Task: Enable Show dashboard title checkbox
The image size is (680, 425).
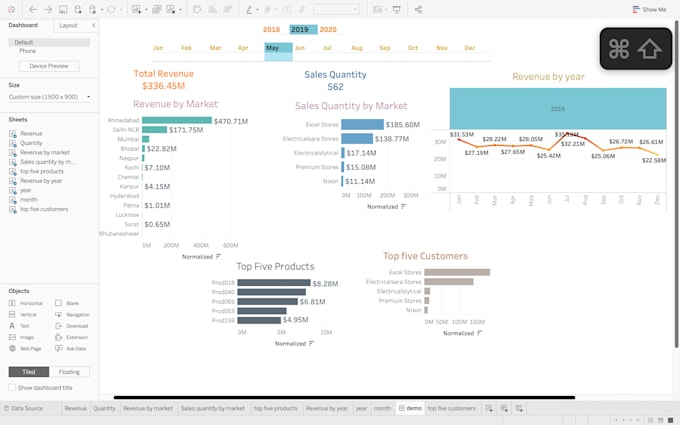Action: coord(13,387)
